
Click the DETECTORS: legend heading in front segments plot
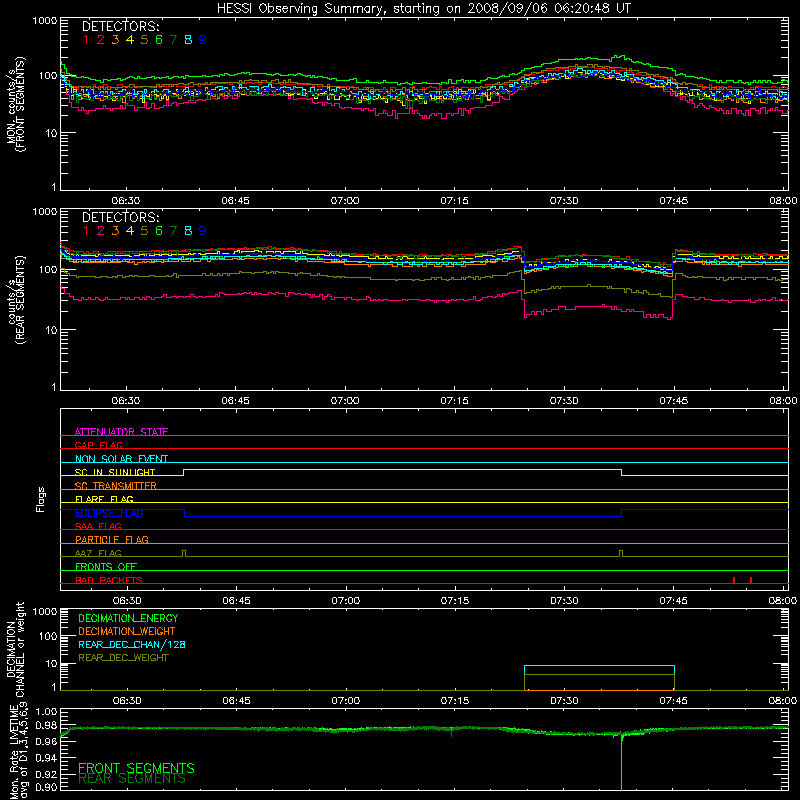coord(121,26)
